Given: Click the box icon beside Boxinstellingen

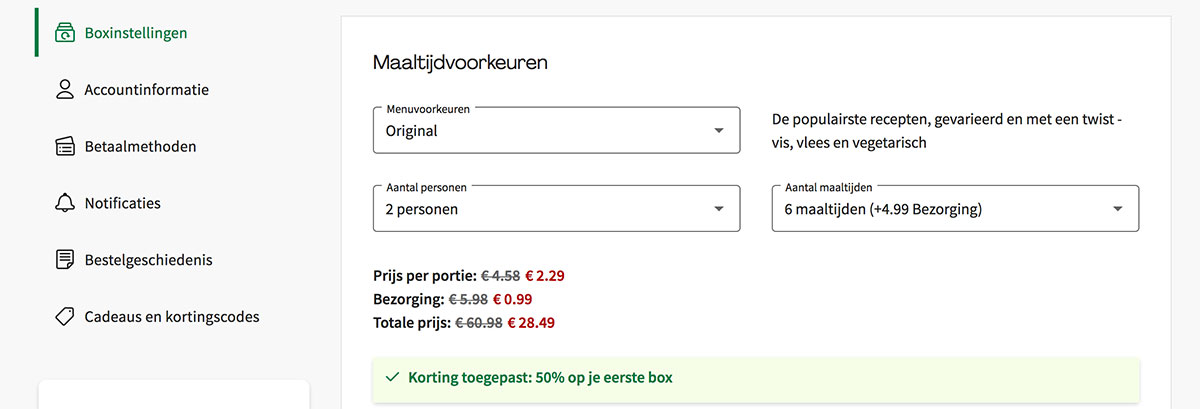Looking at the screenshot, I should point(65,33).
